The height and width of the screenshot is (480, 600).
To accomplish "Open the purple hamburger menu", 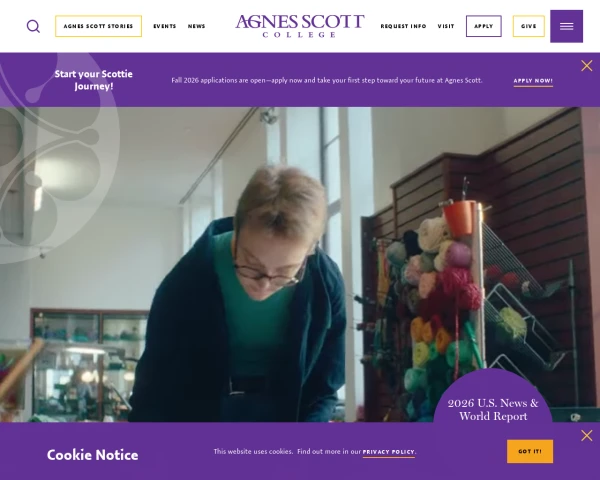I will (566, 26).
